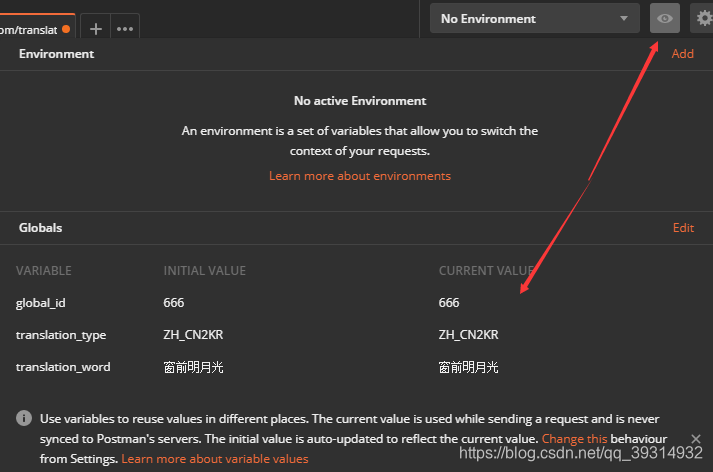The height and width of the screenshot is (472, 713).
Task: Open tab options three-dots menu
Action: 125,29
